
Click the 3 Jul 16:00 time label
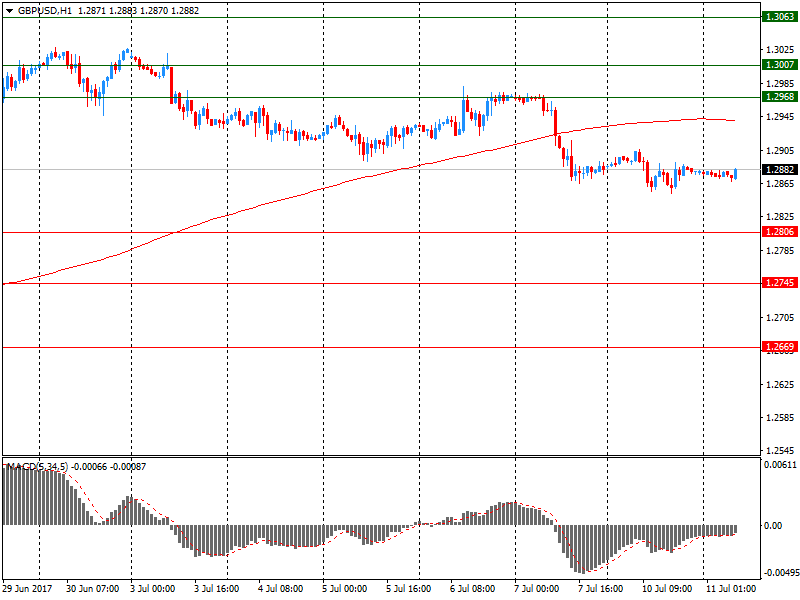216,589
